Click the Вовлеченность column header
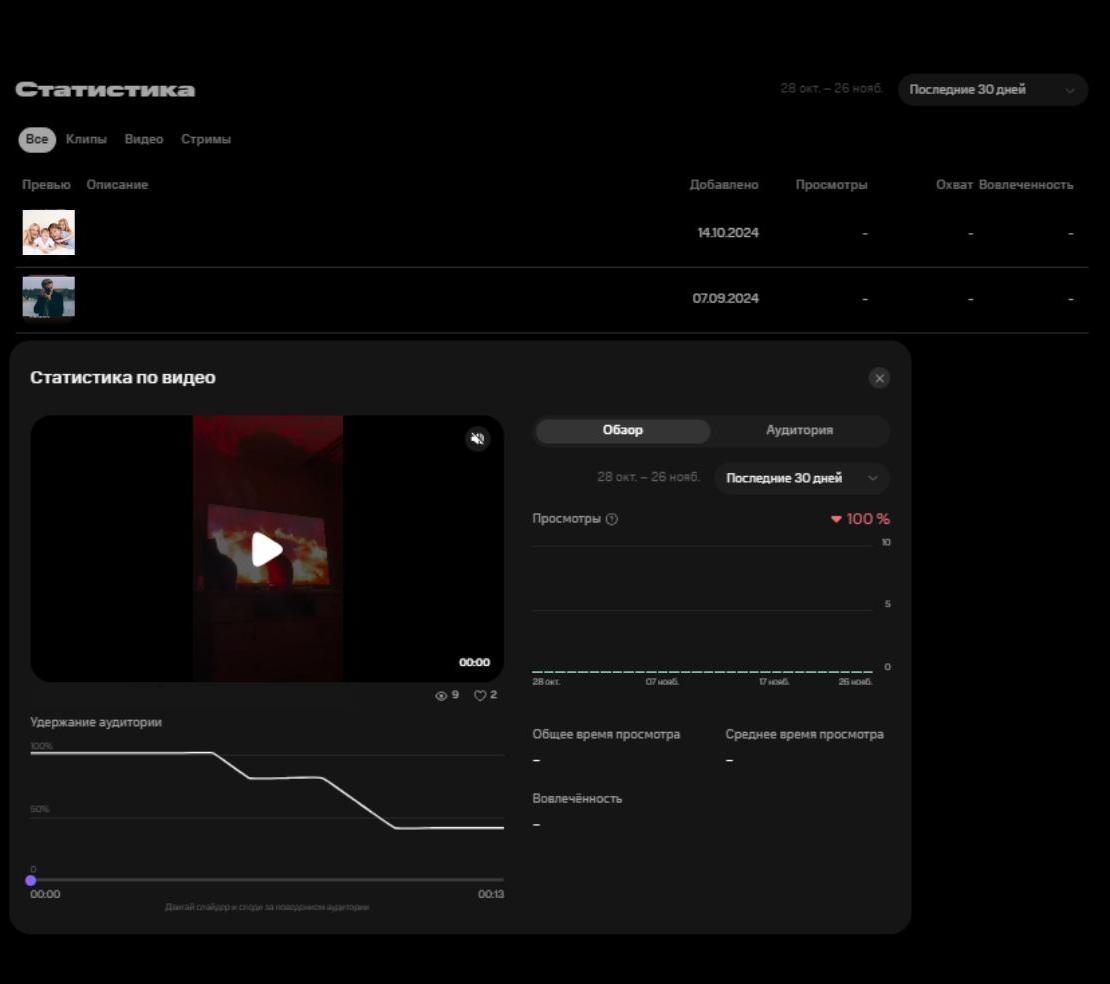 pyautogui.click(x=1025, y=185)
